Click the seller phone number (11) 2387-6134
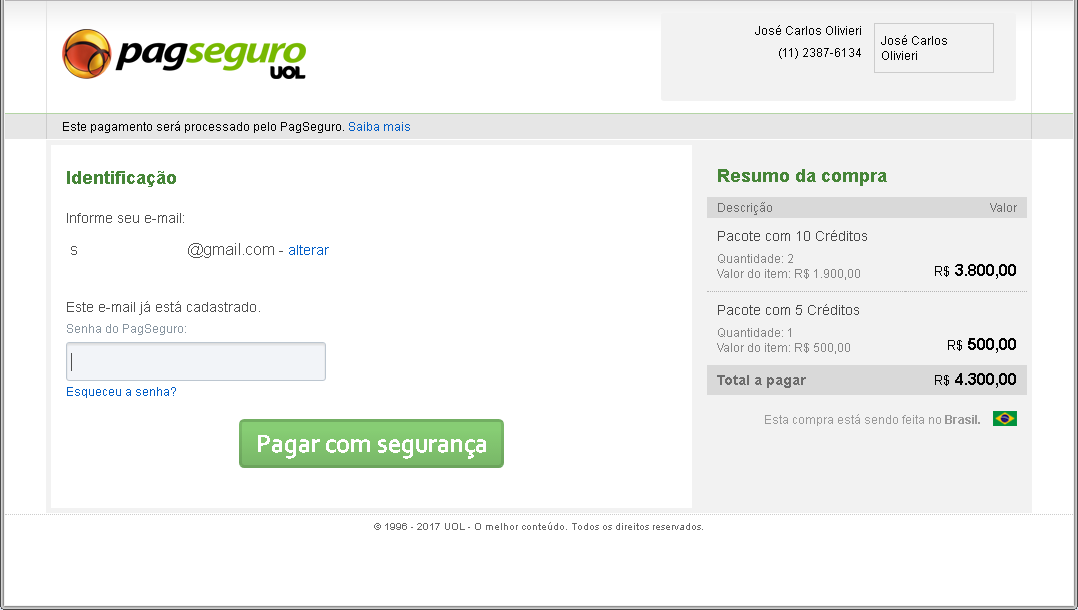The height and width of the screenshot is (610, 1078). click(820, 53)
